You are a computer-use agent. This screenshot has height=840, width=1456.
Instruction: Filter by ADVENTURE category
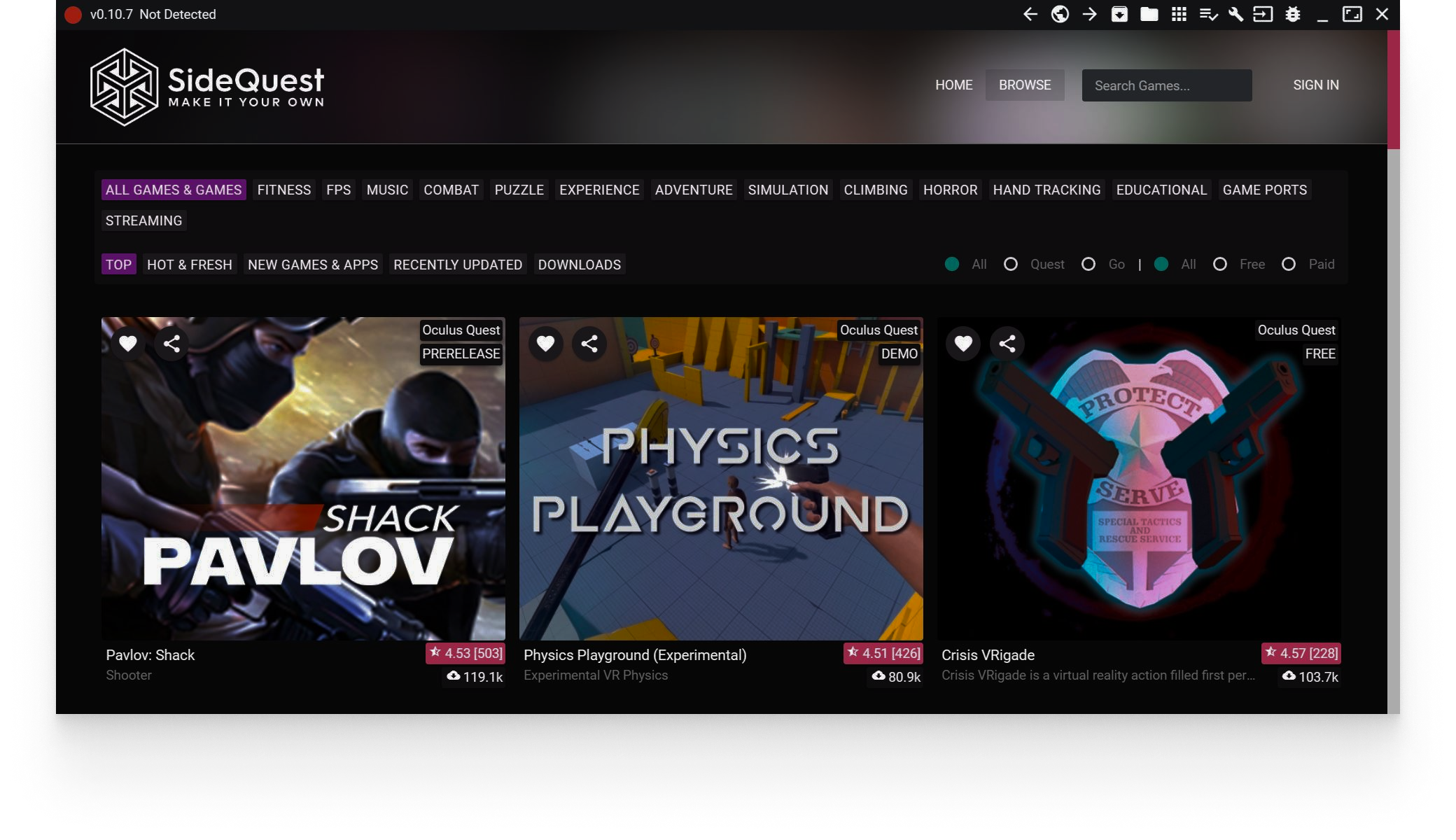[x=694, y=190]
